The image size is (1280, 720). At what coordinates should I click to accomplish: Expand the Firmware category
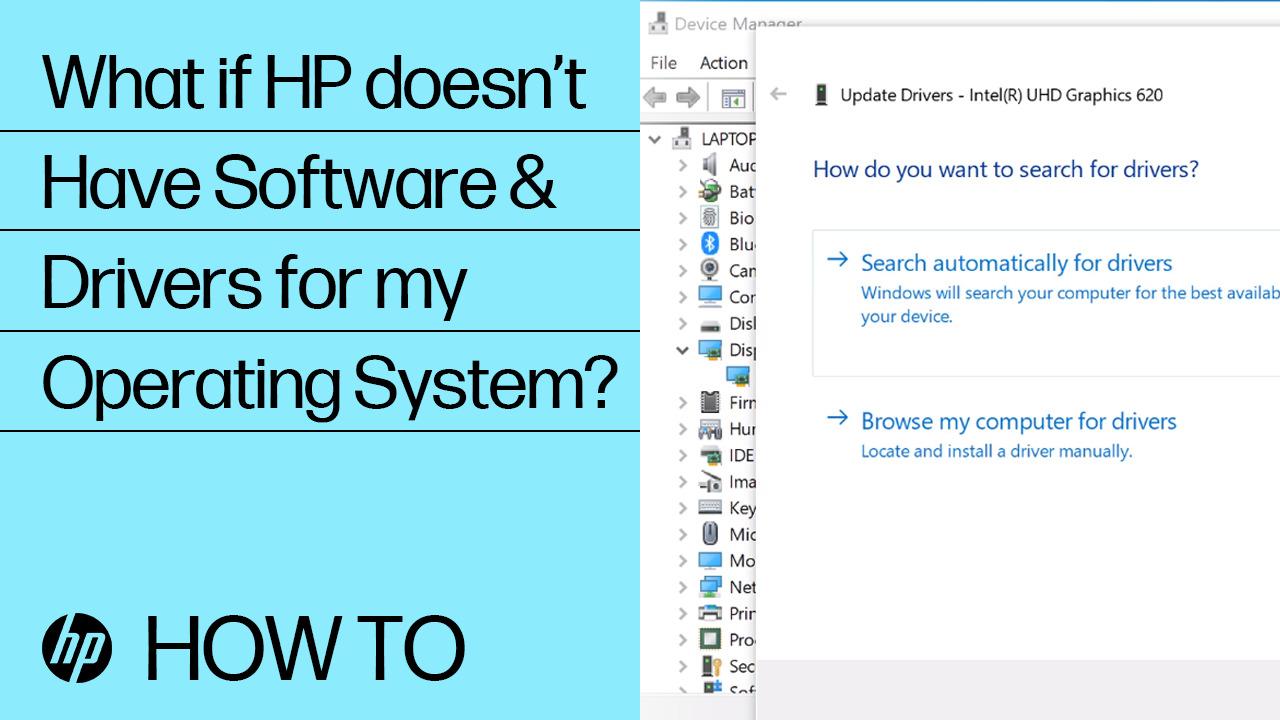point(683,402)
